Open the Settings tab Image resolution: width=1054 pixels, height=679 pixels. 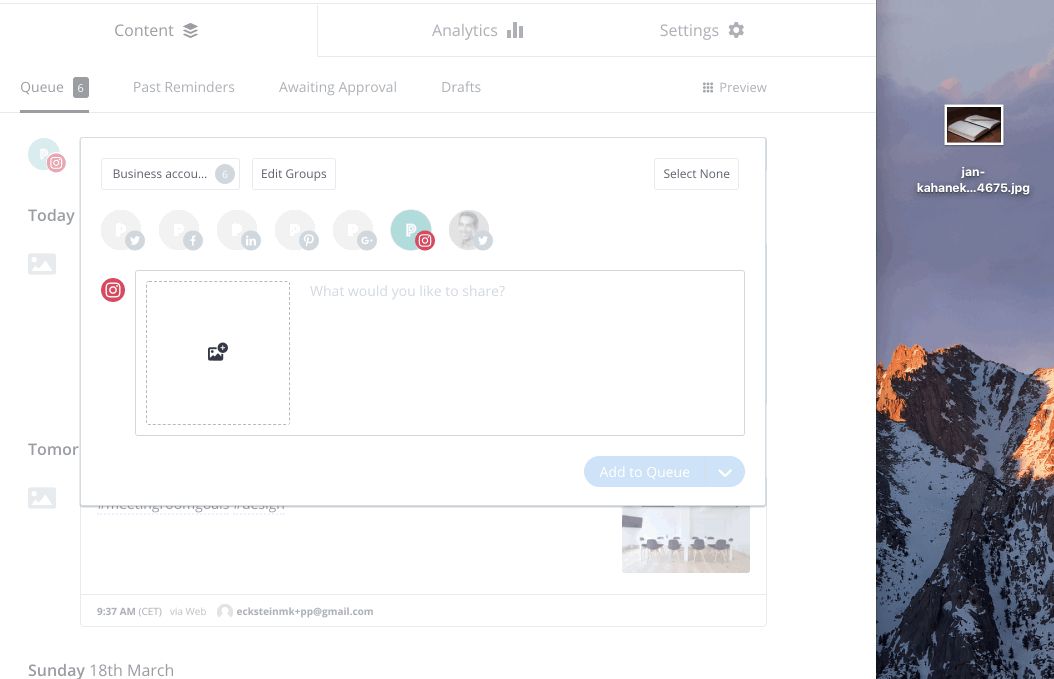pyautogui.click(x=701, y=31)
